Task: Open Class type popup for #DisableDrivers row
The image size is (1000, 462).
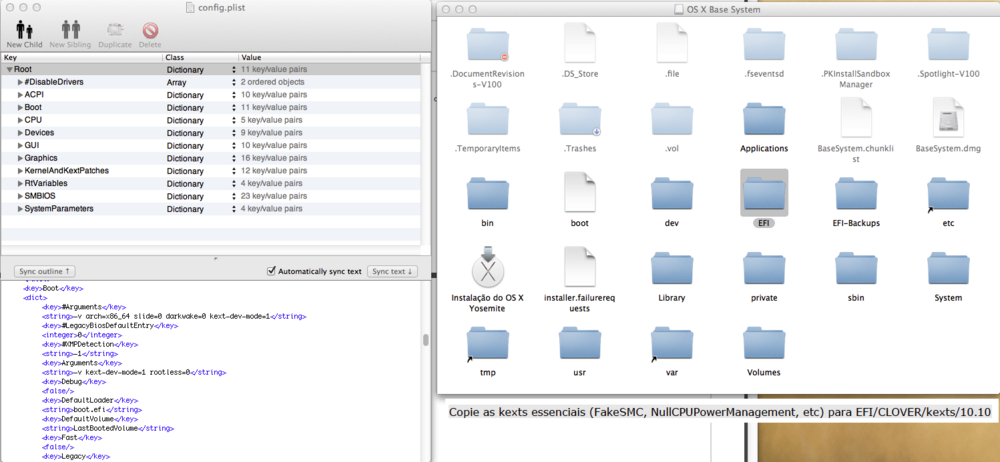Action: point(233,82)
